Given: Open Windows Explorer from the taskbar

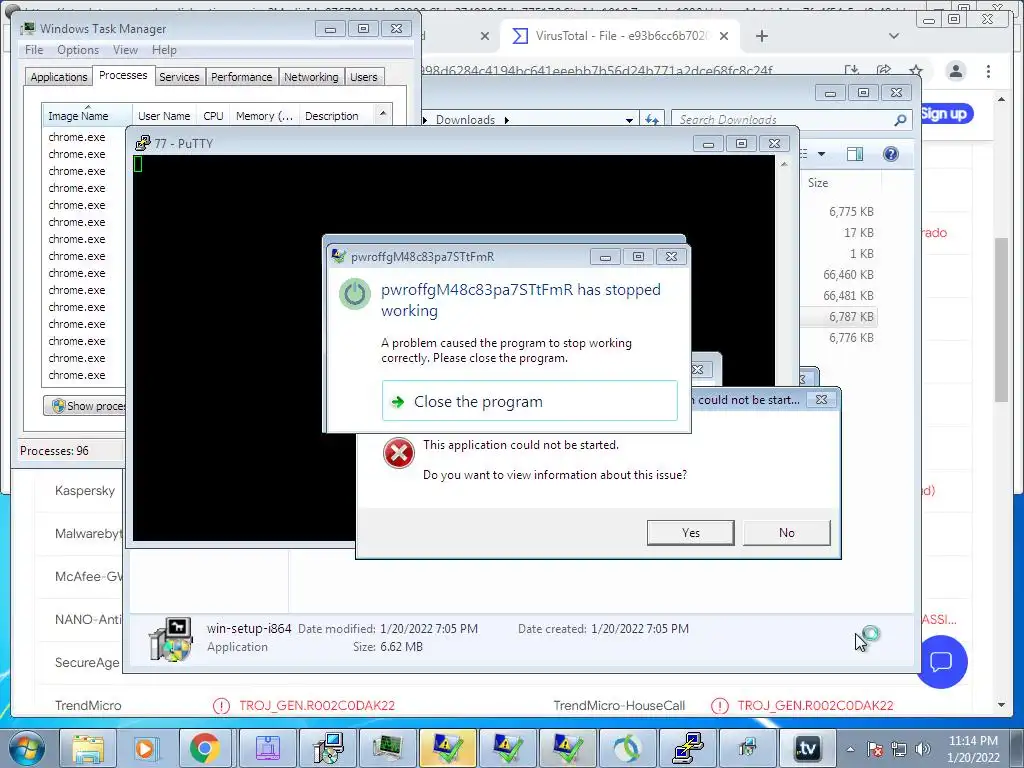Looking at the screenshot, I should coord(88,749).
